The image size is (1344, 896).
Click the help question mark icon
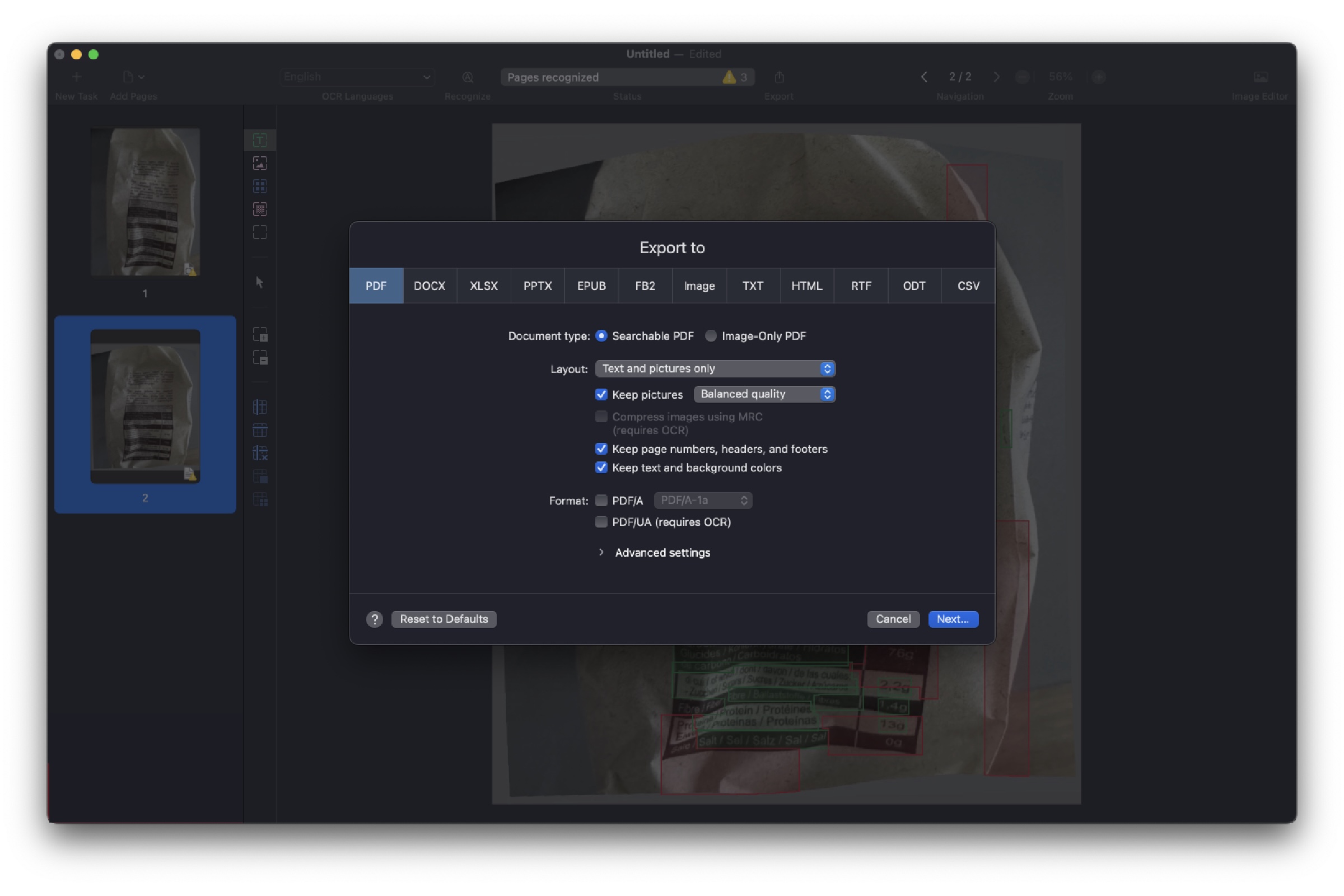tap(374, 619)
